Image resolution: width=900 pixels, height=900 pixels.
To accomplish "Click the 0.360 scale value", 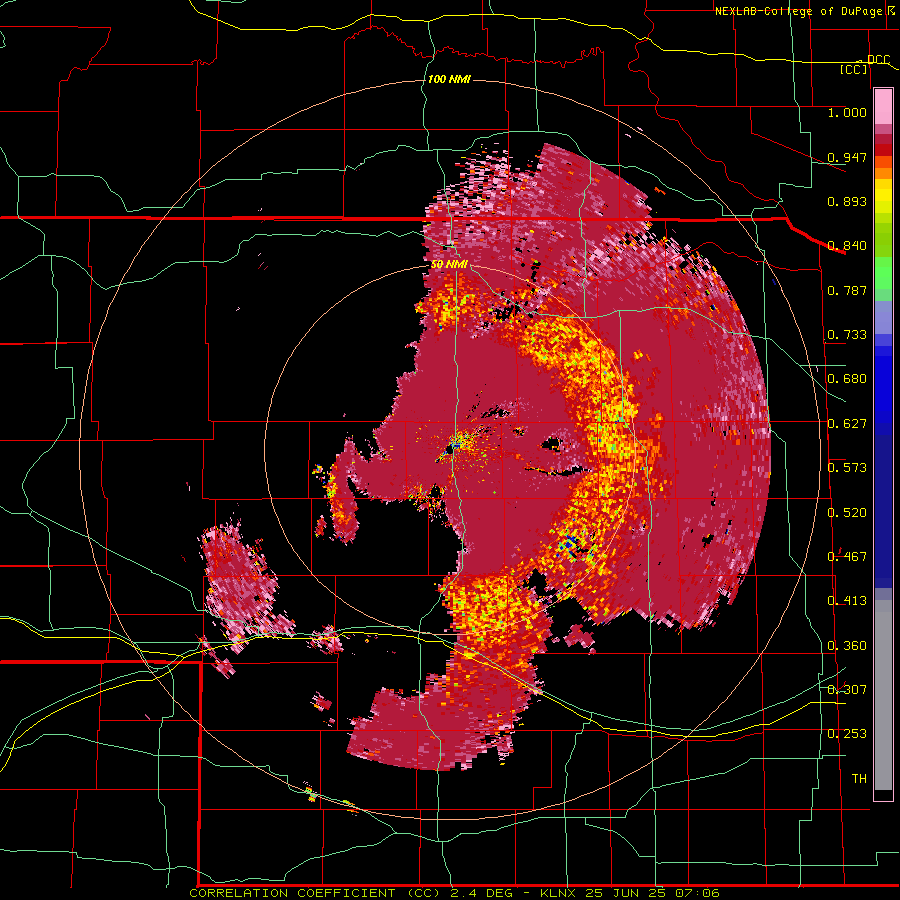I will pyautogui.click(x=847, y=646).
